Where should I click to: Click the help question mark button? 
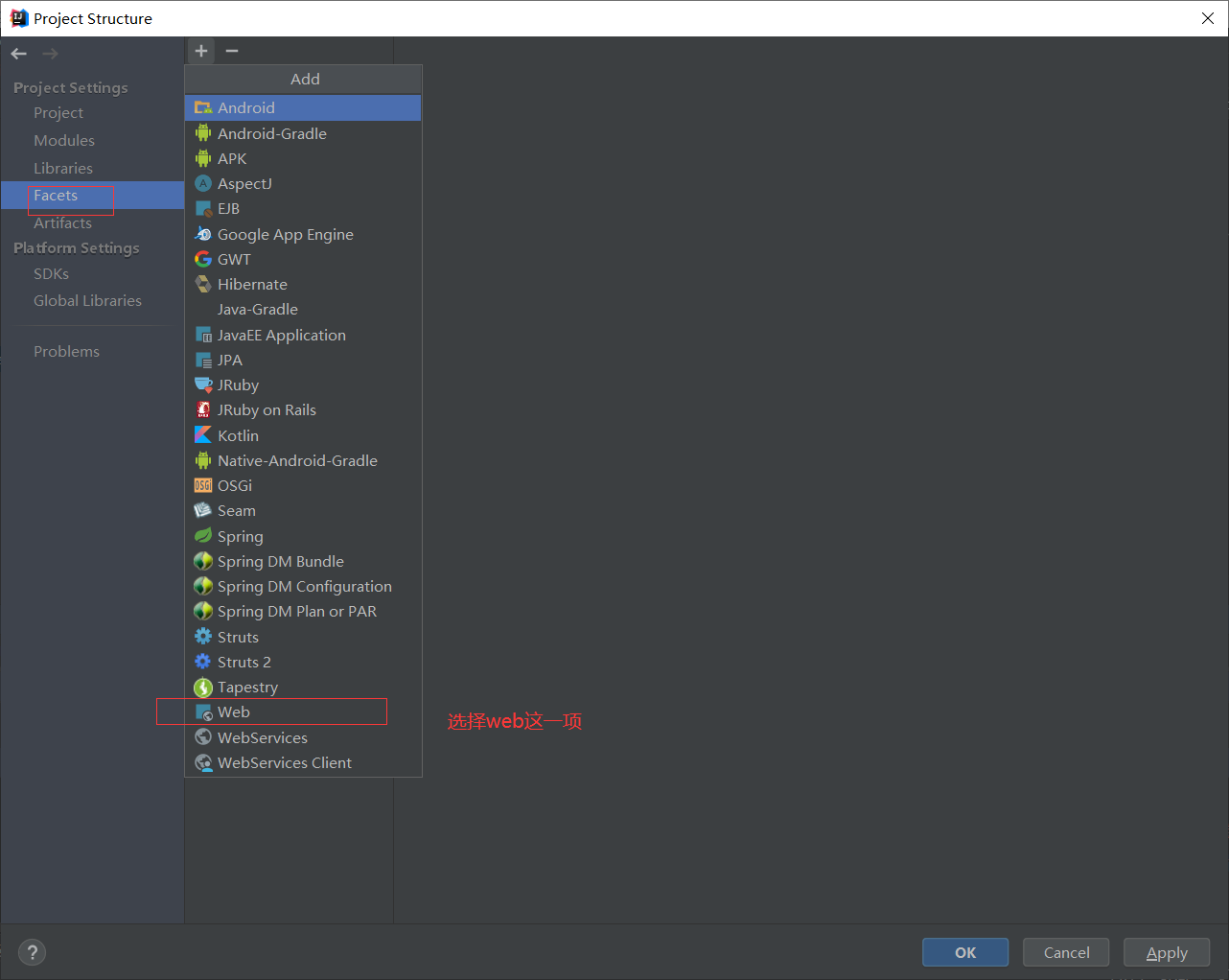click(x=33, y=952)
